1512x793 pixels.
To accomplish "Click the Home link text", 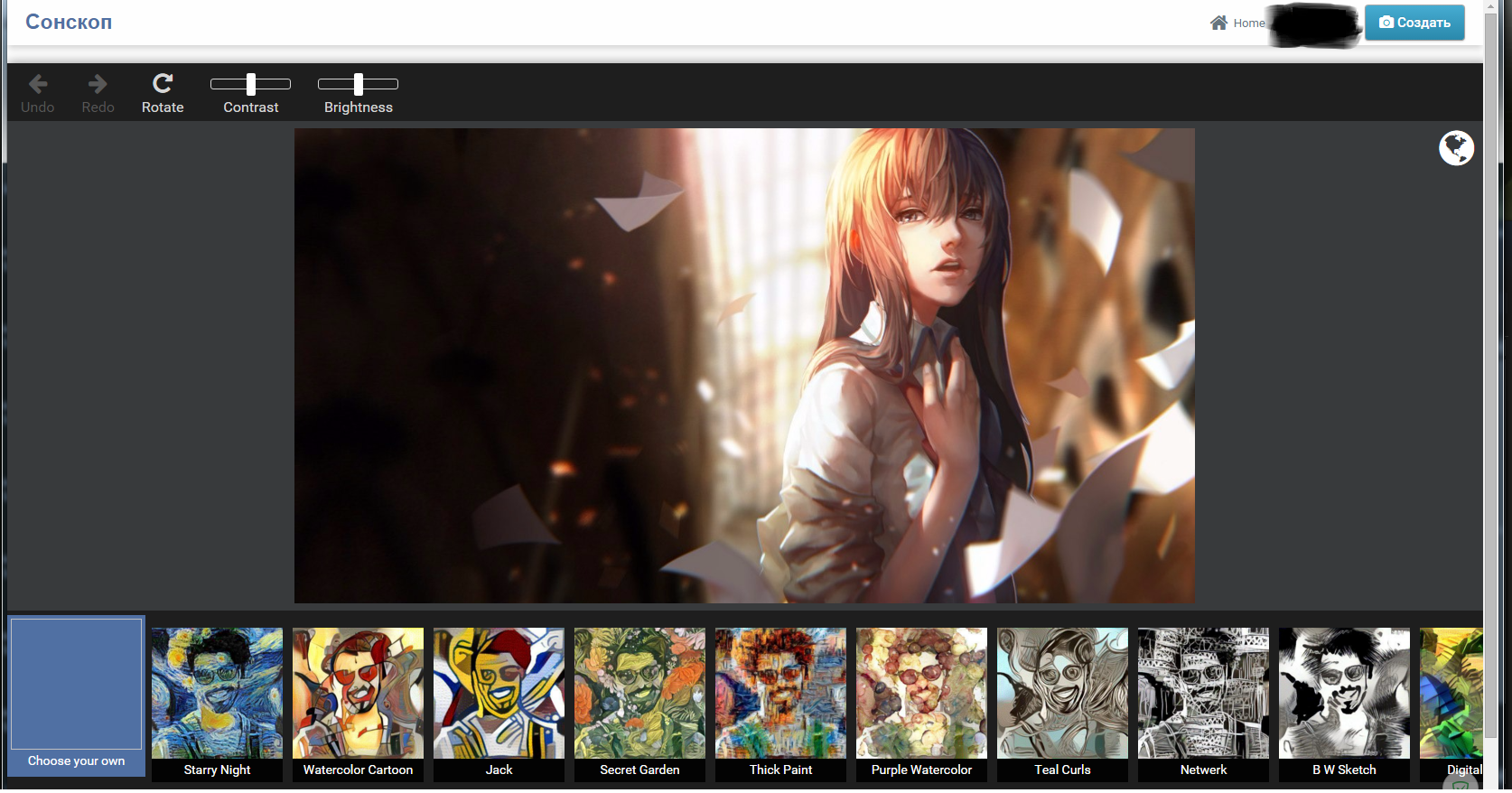I will tap(1249, 23).
